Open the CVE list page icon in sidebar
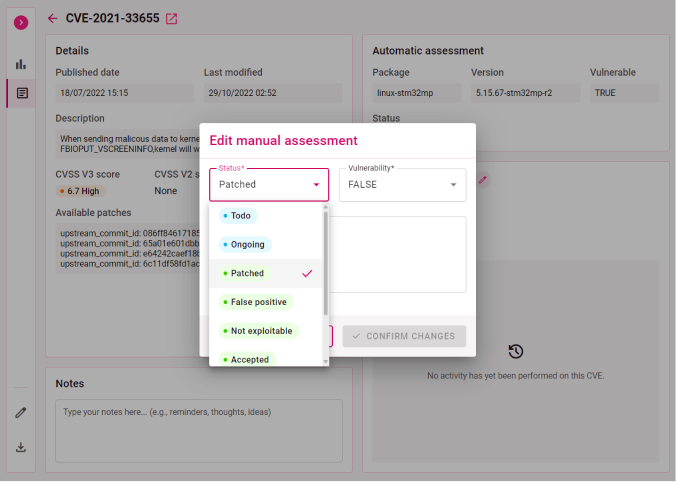 (22, 93)
